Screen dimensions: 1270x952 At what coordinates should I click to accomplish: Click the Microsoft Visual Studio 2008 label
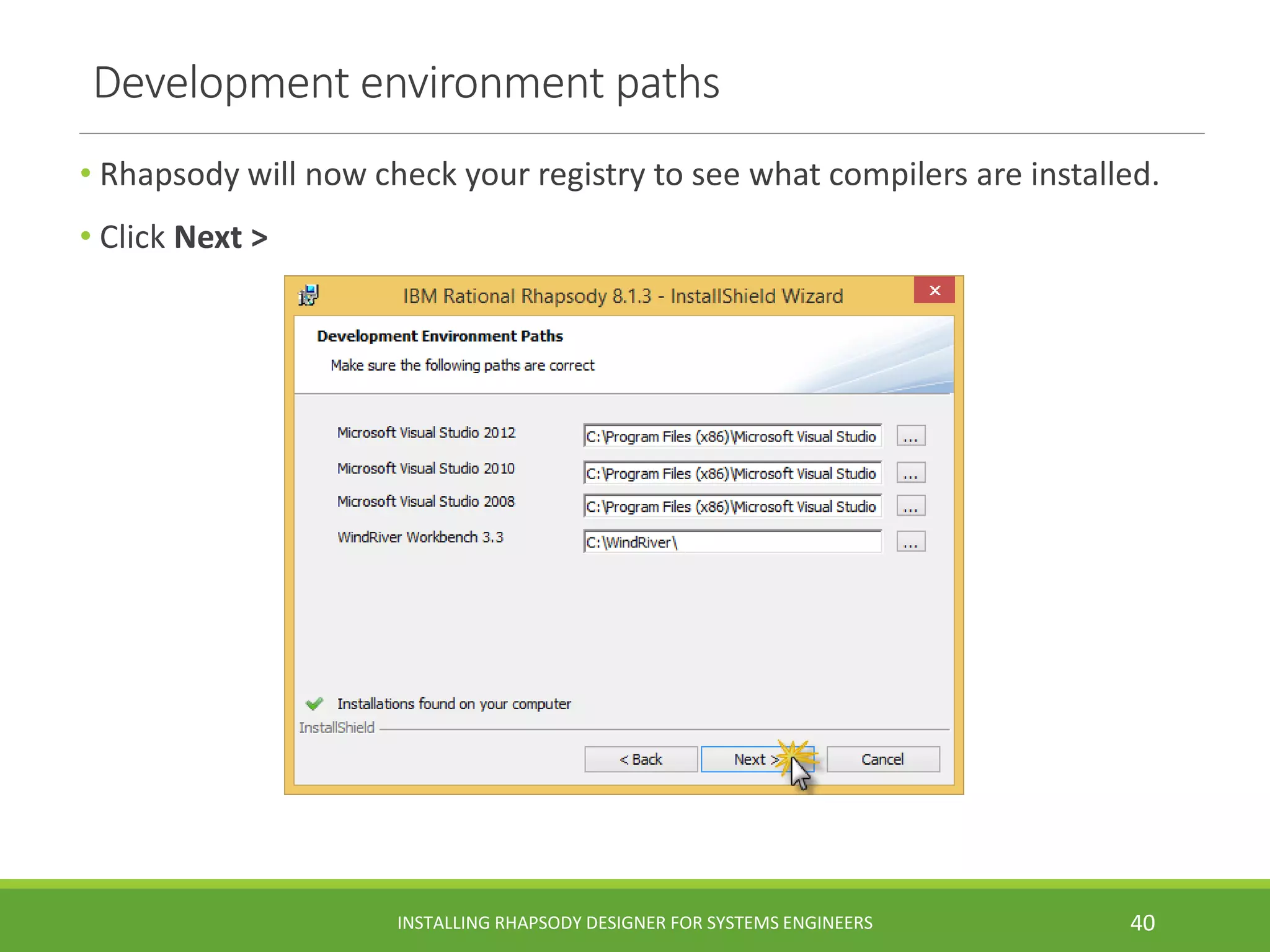click(426, 501)
